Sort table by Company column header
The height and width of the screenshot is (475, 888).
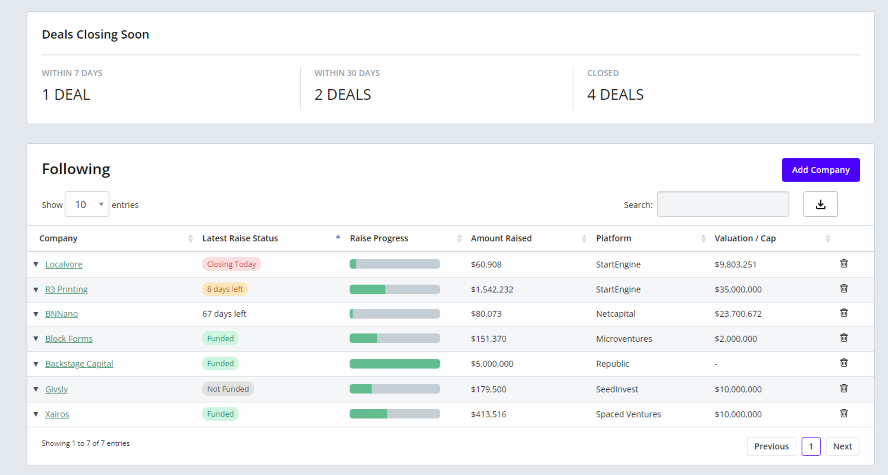click(58, 238)
